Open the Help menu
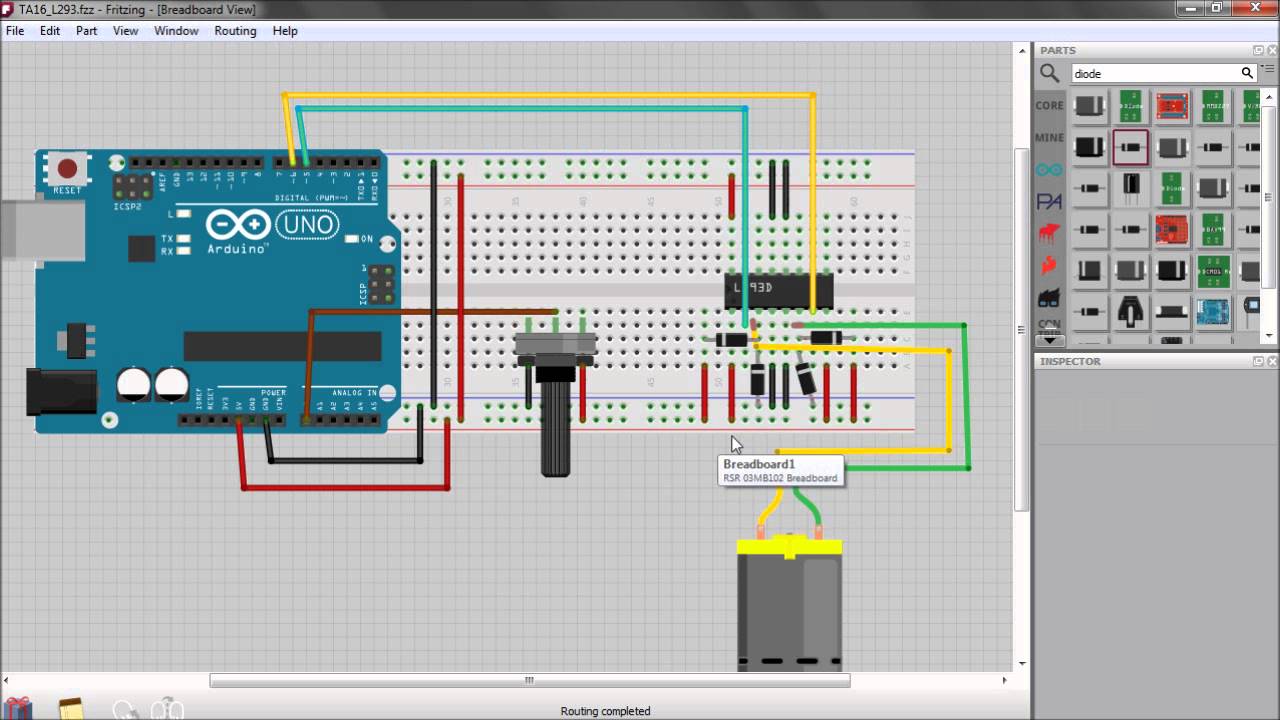The width and height of the screenshot is (1280, 720). pos(285,31)
